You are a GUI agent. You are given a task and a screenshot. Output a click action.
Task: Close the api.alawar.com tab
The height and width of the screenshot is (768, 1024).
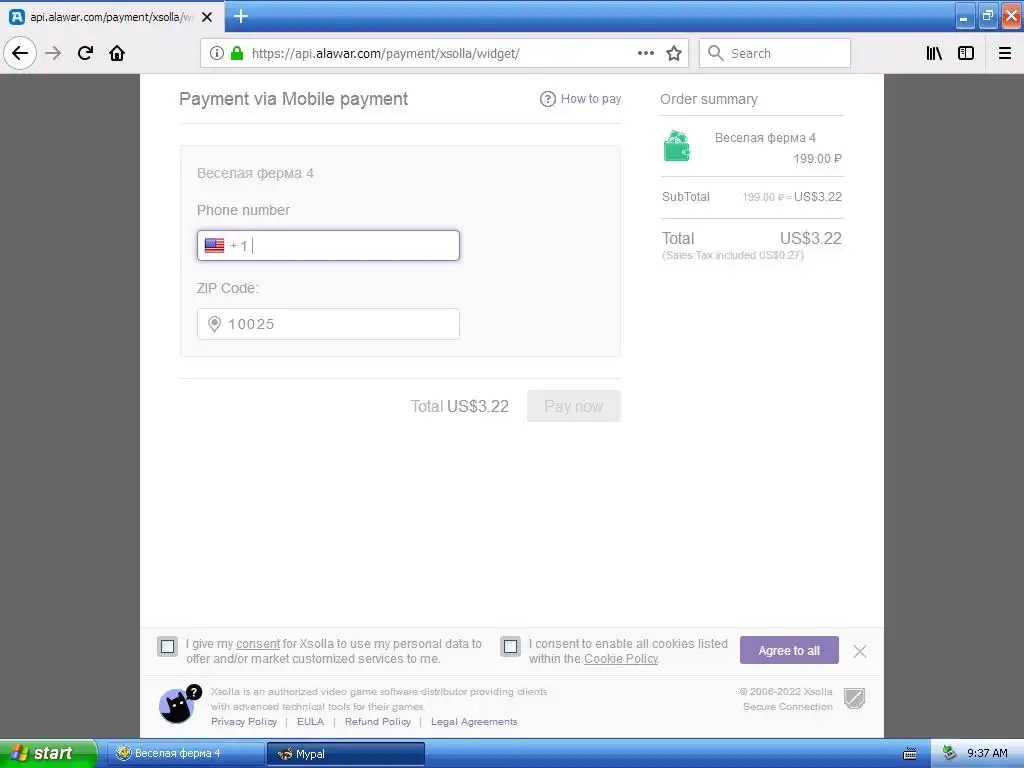coord(207,17)
